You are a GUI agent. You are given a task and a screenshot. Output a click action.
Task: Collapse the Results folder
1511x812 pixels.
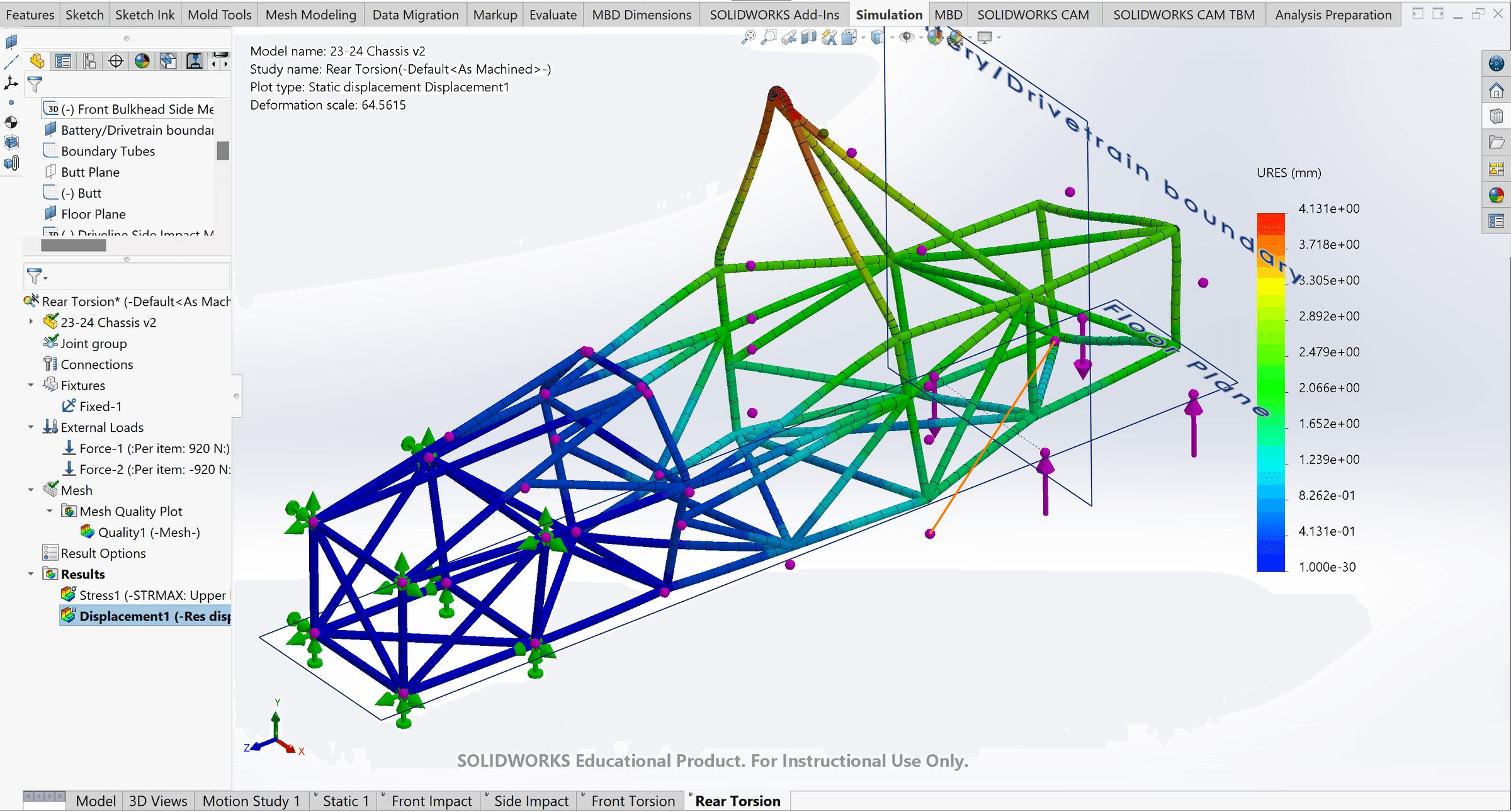pyautogui.click(x=31, y=574)
